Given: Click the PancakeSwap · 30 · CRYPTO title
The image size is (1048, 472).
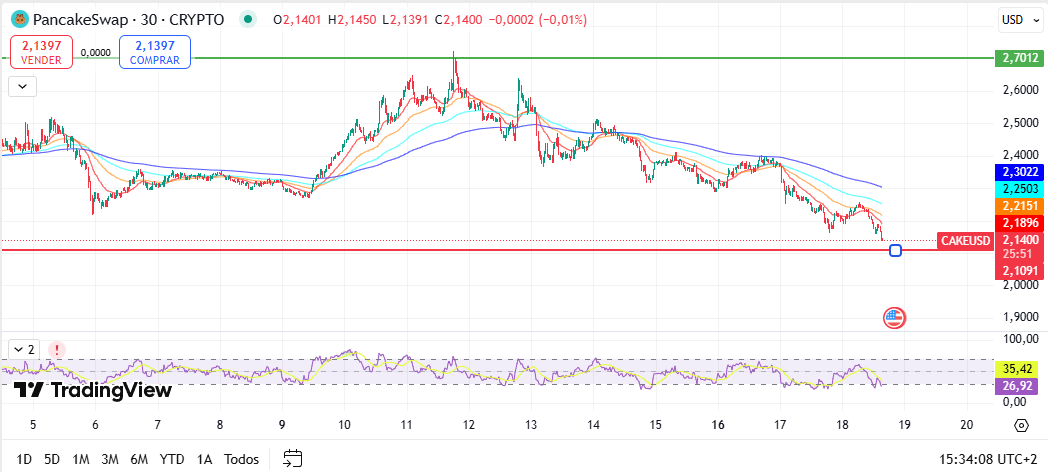Looking at the screenshot, I should point(129,20).
